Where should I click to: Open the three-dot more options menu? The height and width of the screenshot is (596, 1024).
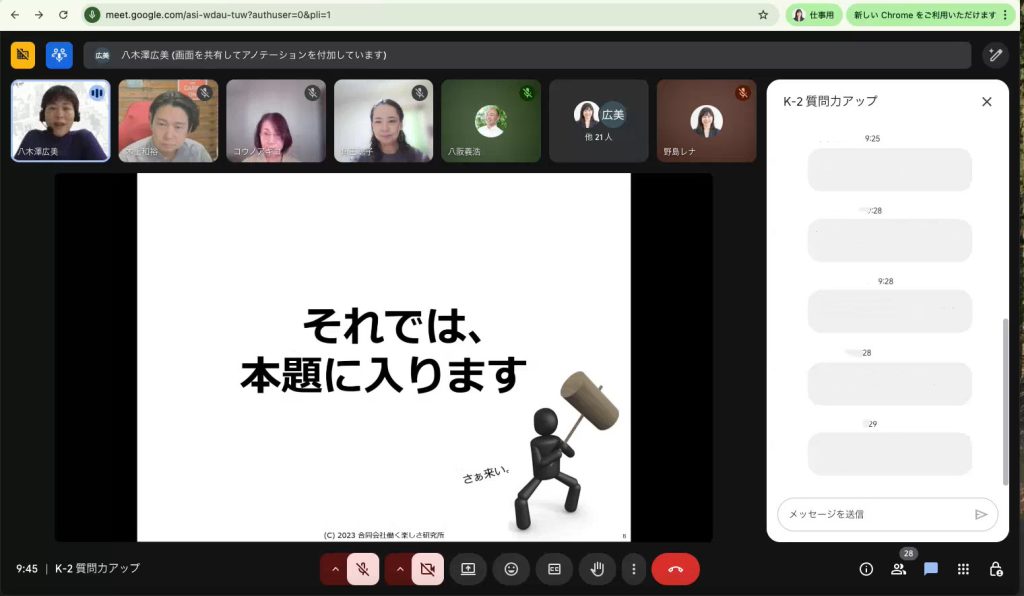pyautogui.click(x=632, y=569)
